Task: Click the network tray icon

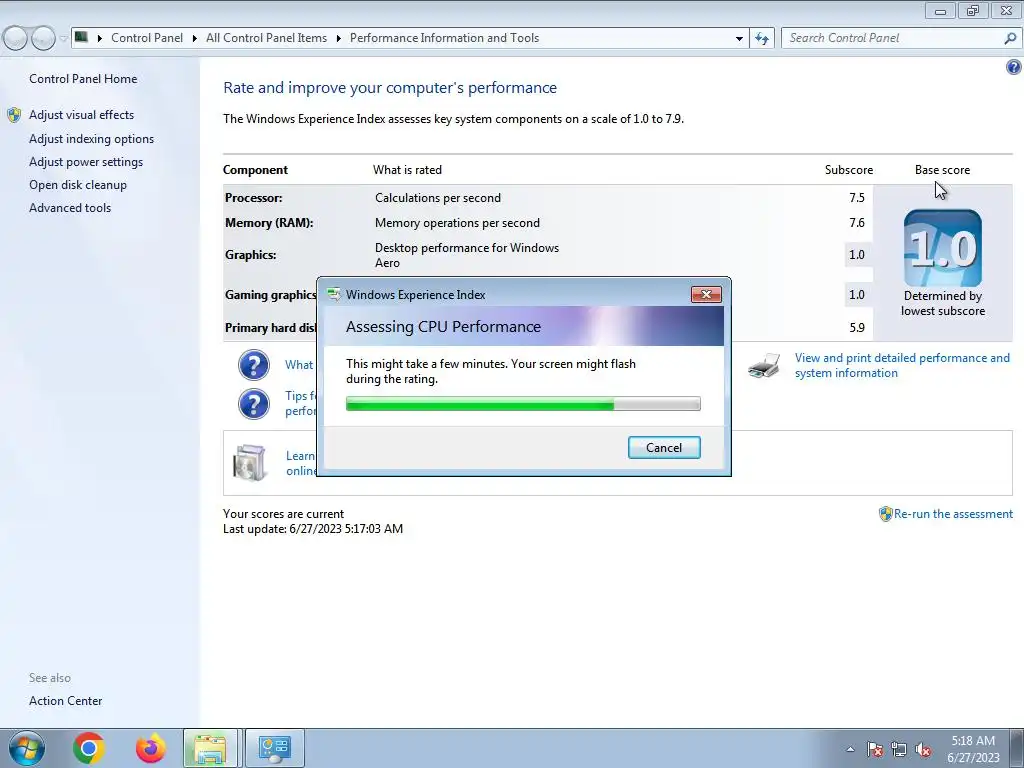Action: (899, 749)
